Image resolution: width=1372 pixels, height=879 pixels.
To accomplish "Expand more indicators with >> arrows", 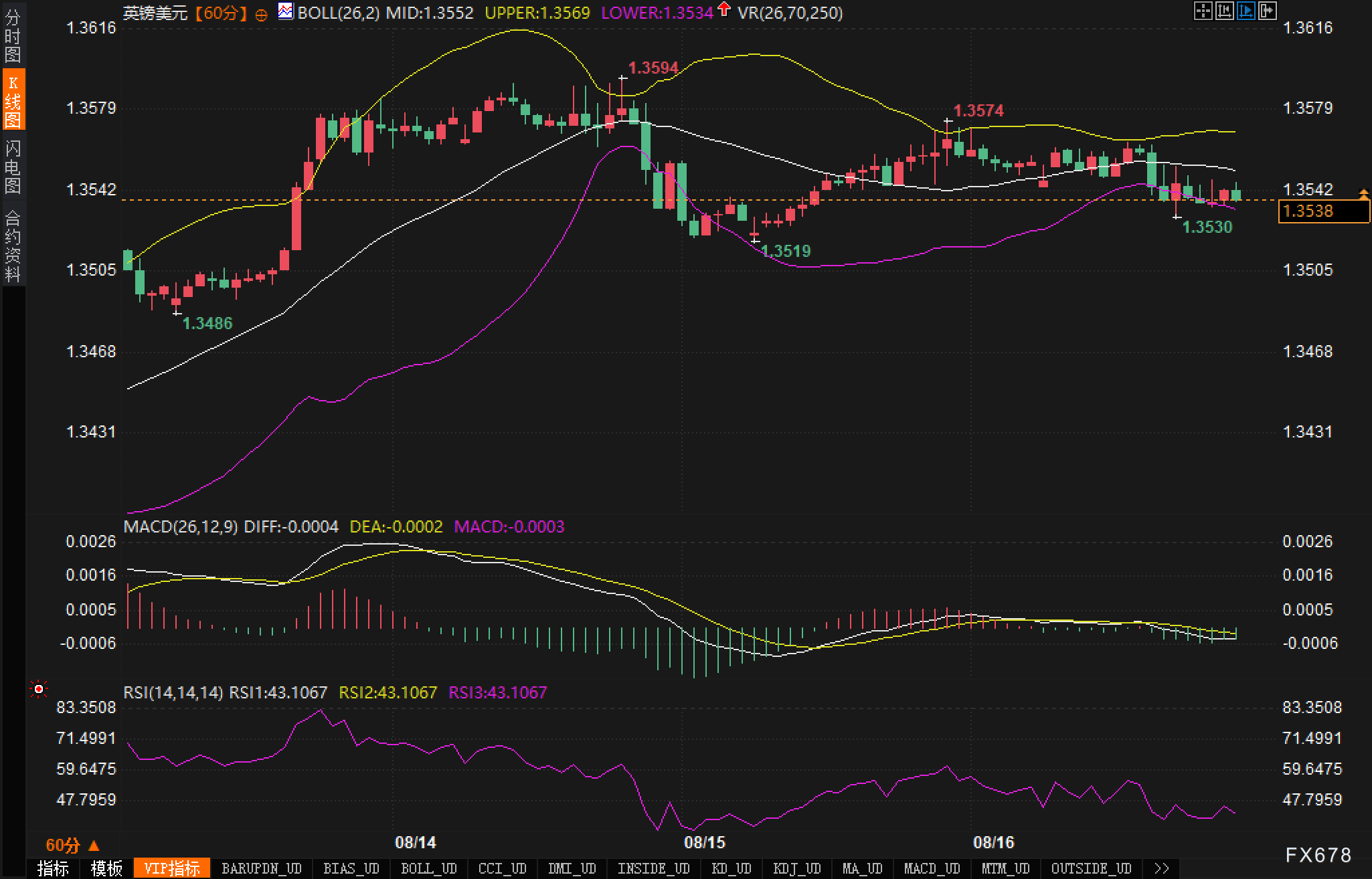I will click(x=1161, y=868).
